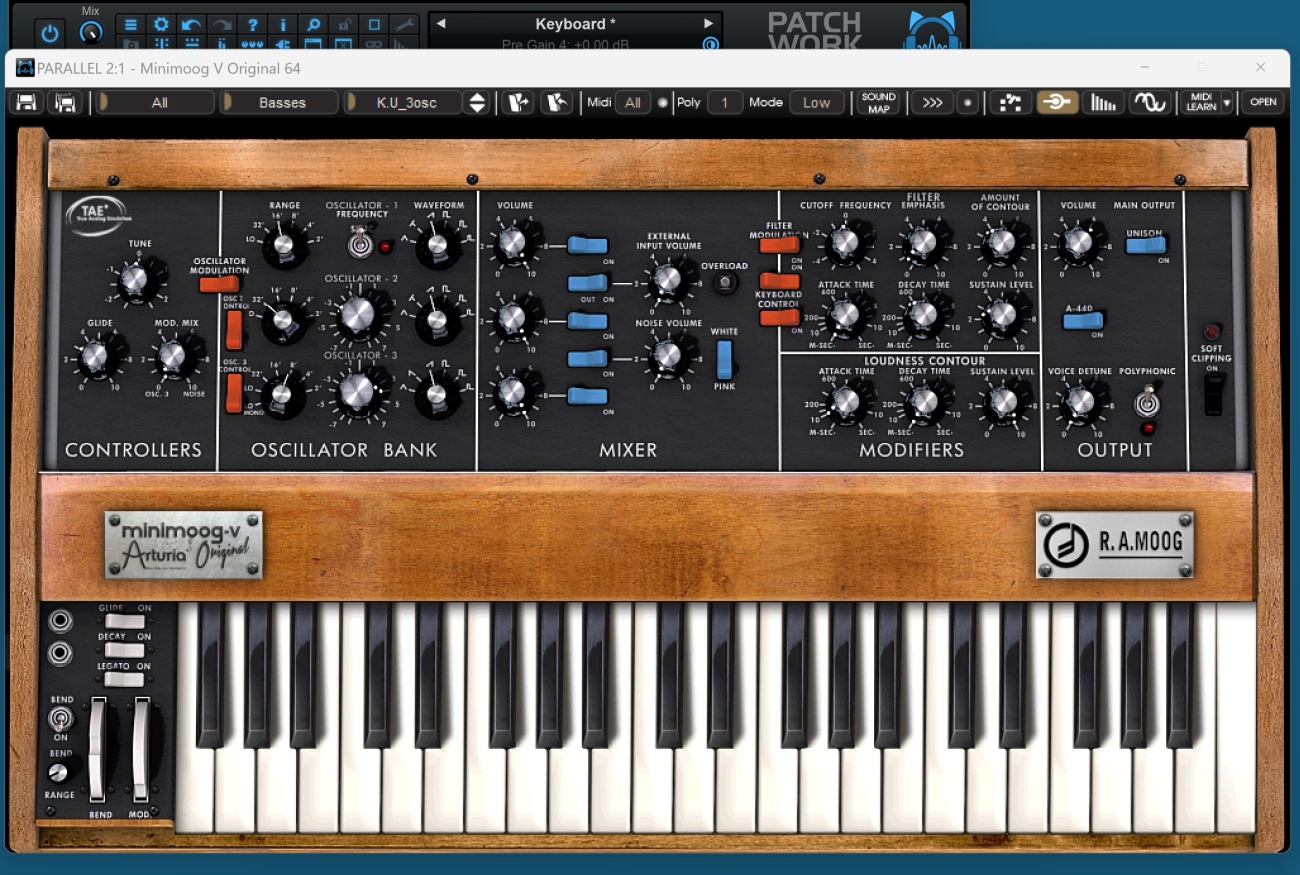Click the Save preset floppy icon
The width and height of the screenshot is (1300, 875).
[27, 102]
